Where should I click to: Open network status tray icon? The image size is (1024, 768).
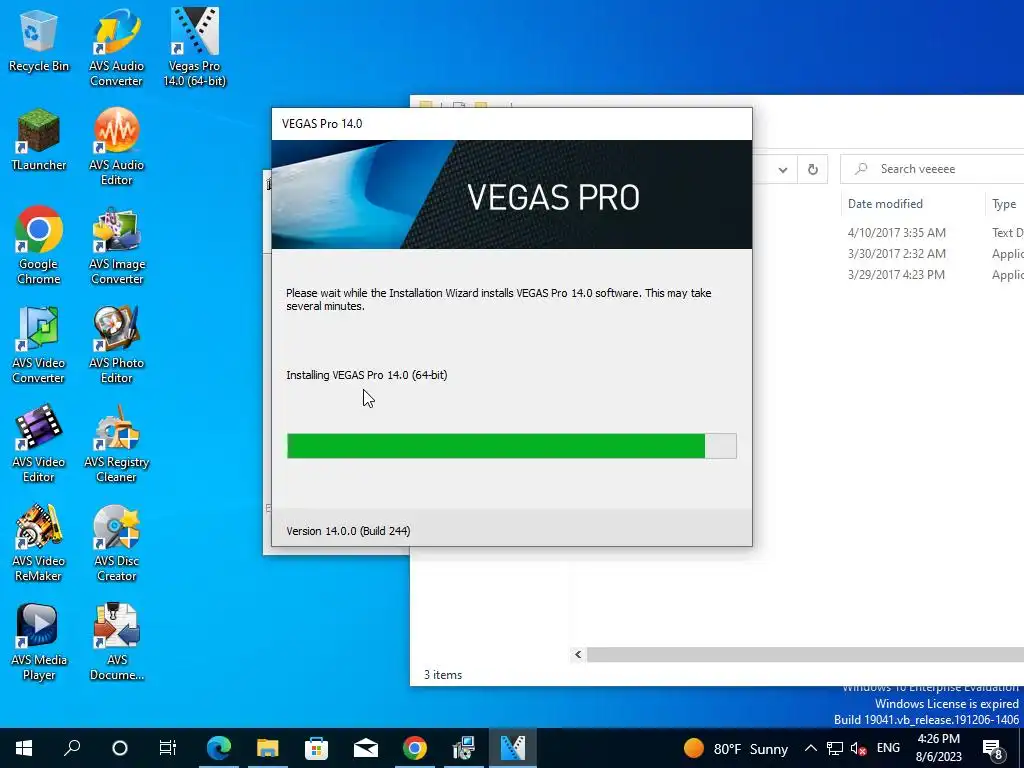835,748
